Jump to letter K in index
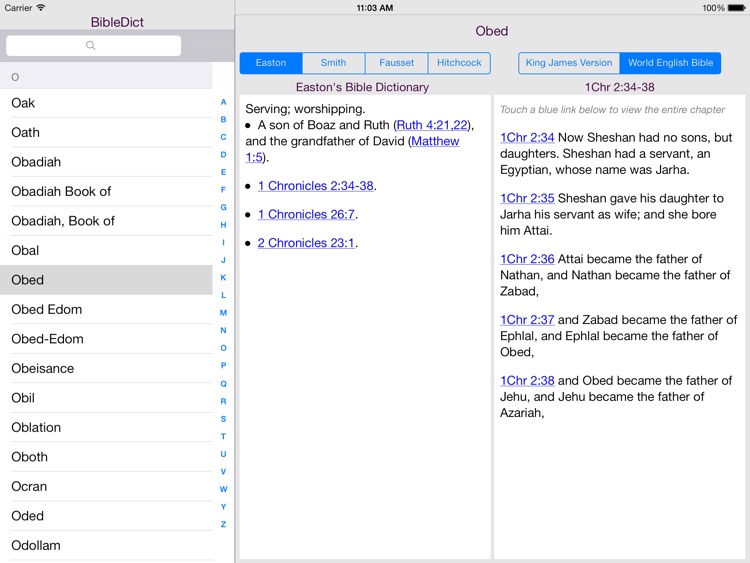 tap(223, 277)
